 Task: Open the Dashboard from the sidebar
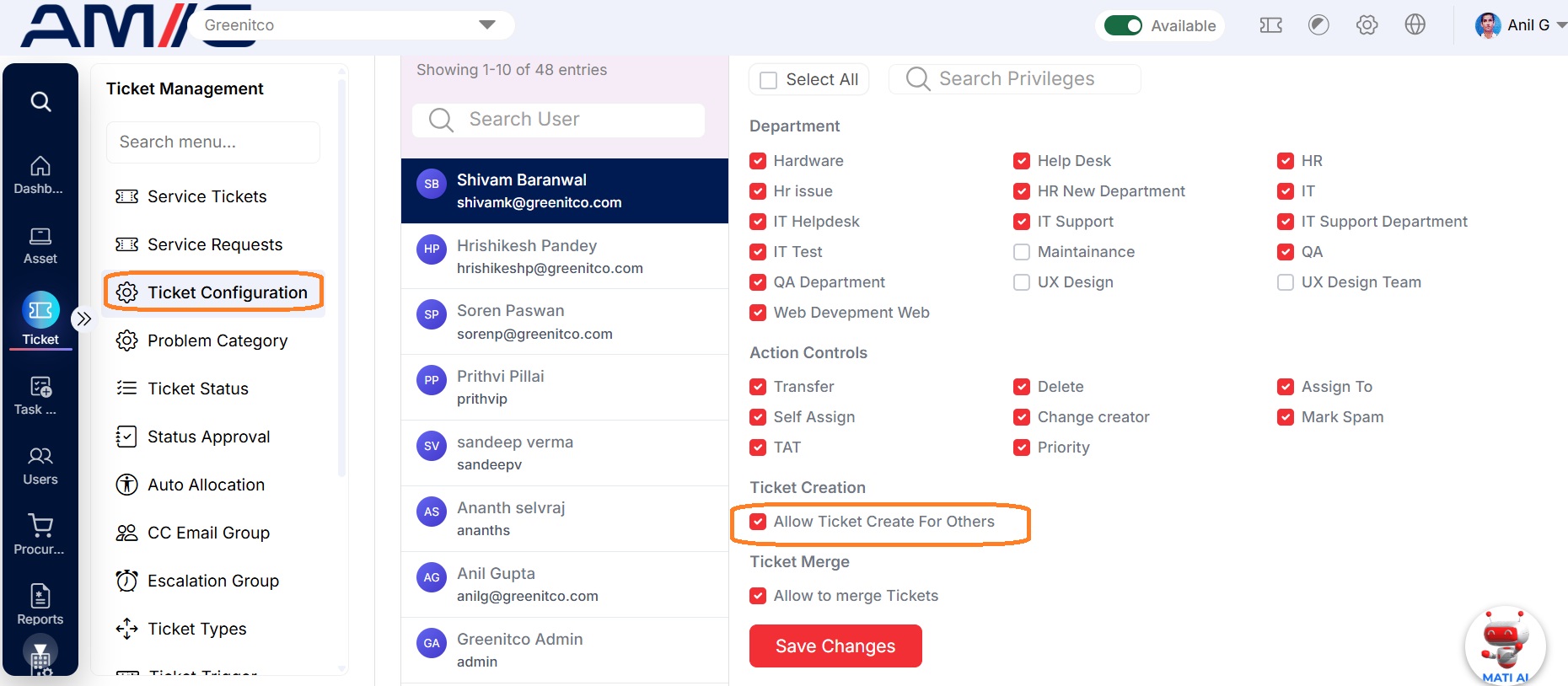40,175
